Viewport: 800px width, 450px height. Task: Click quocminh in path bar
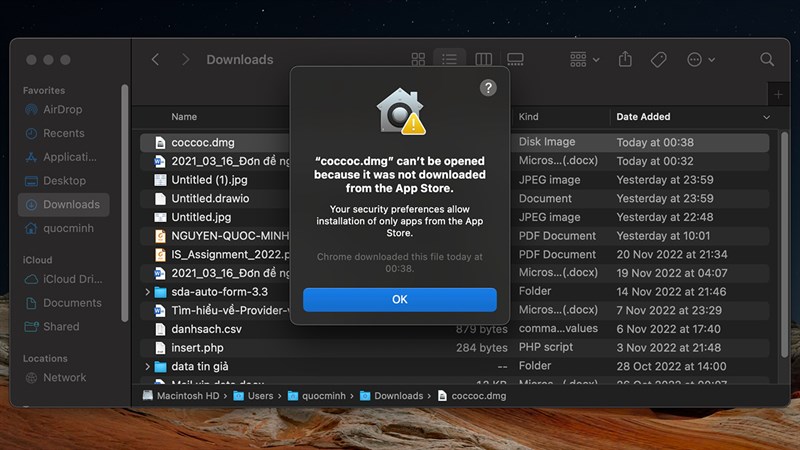pos(317,396)
